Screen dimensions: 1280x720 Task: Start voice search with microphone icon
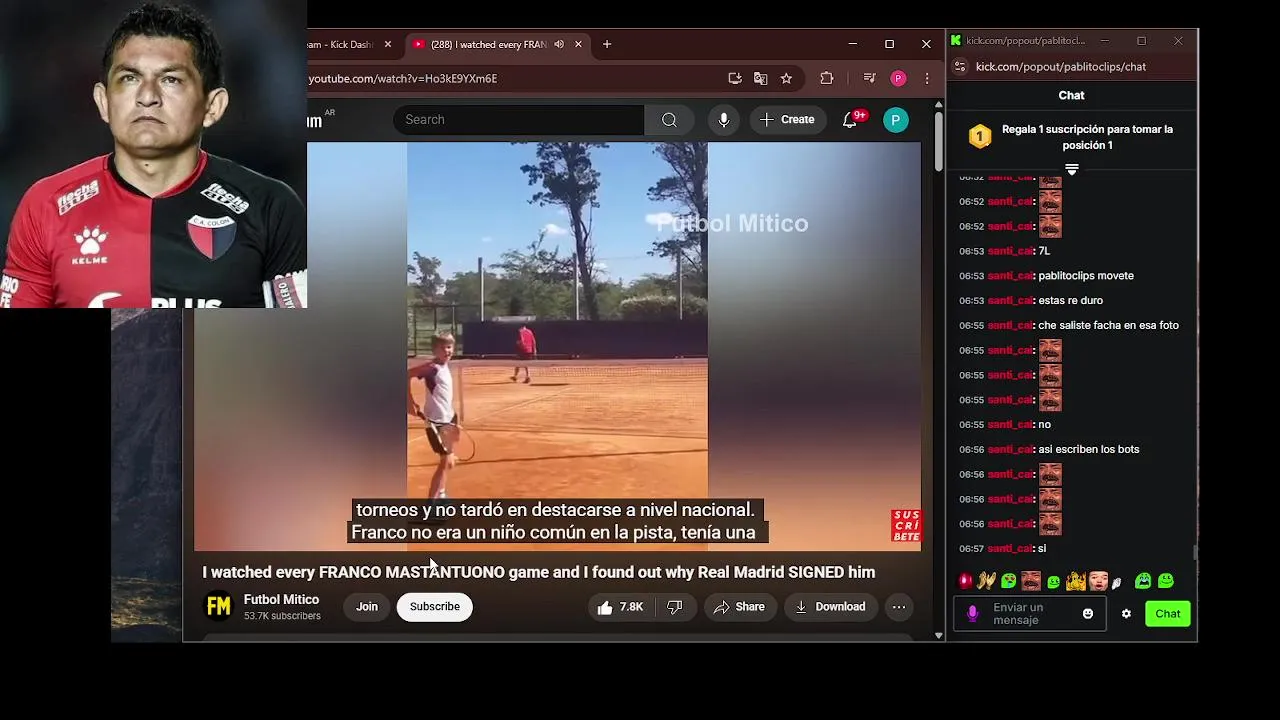pos(723,119)
